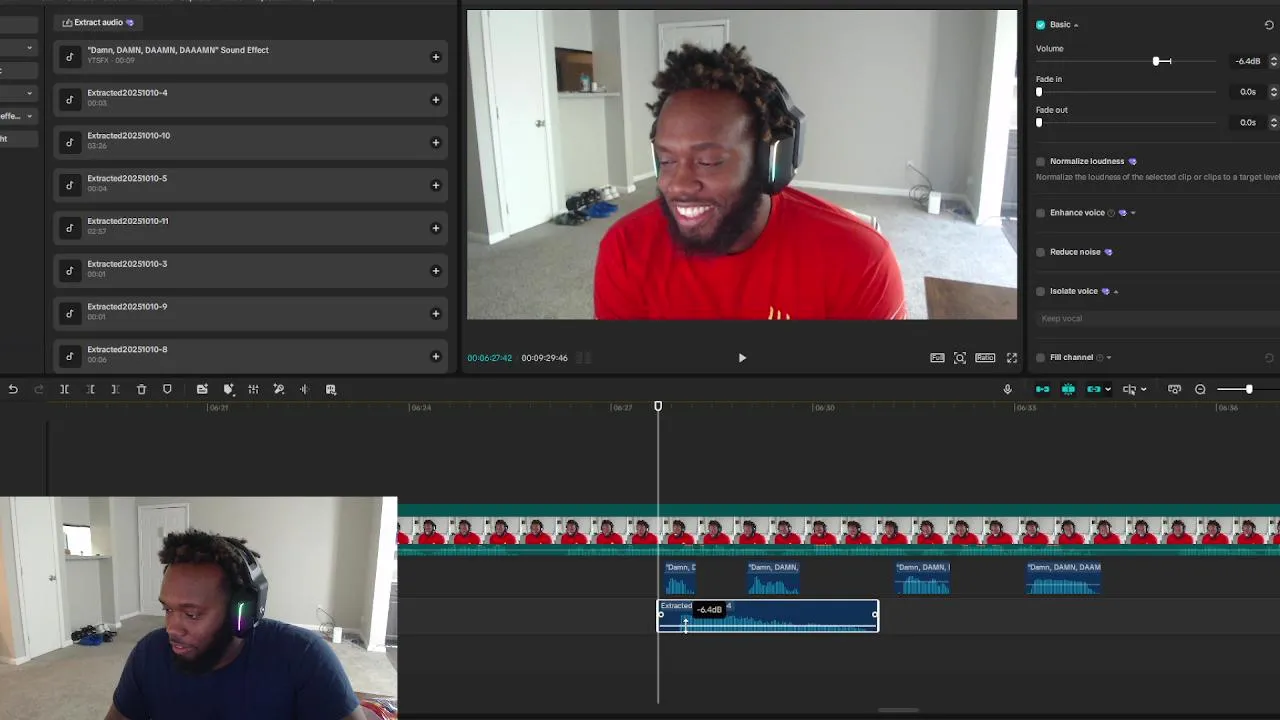Add 'Damn, DAMN' Sound Effect to timeline
Image resolution: width=1280 pixels, height=720 pixels.
pos(435,57)
